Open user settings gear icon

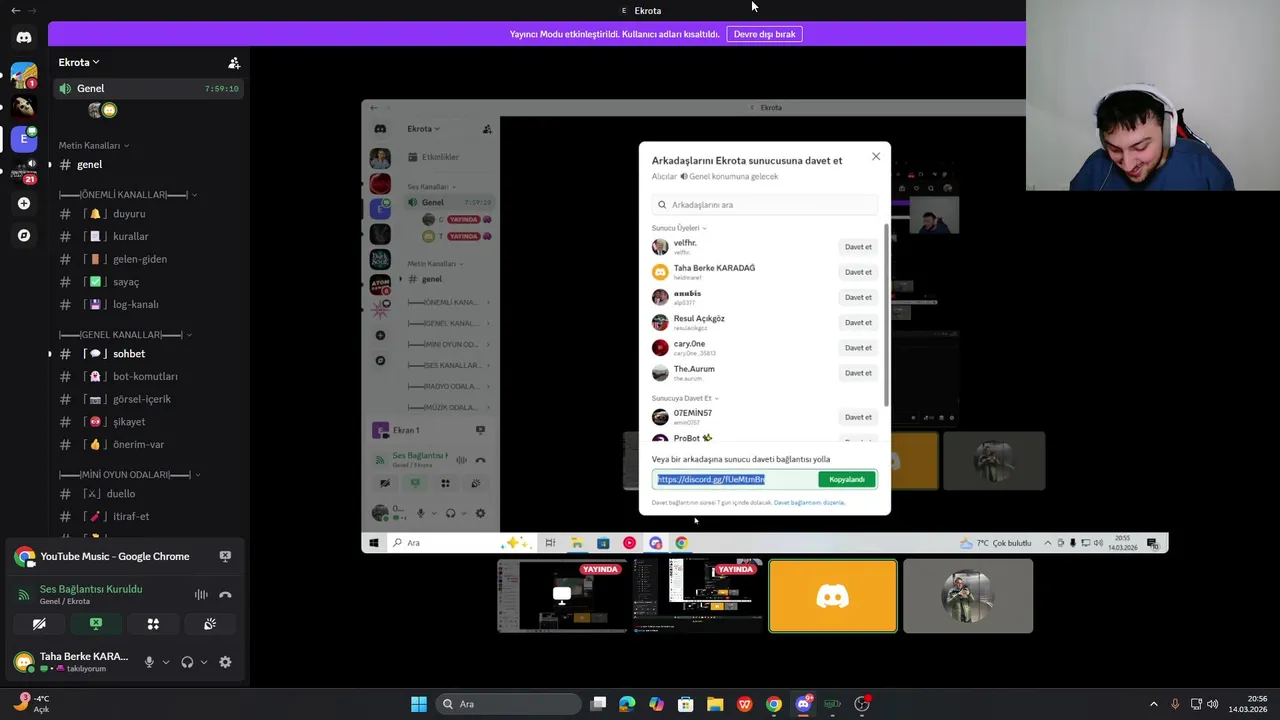point(225,662)
